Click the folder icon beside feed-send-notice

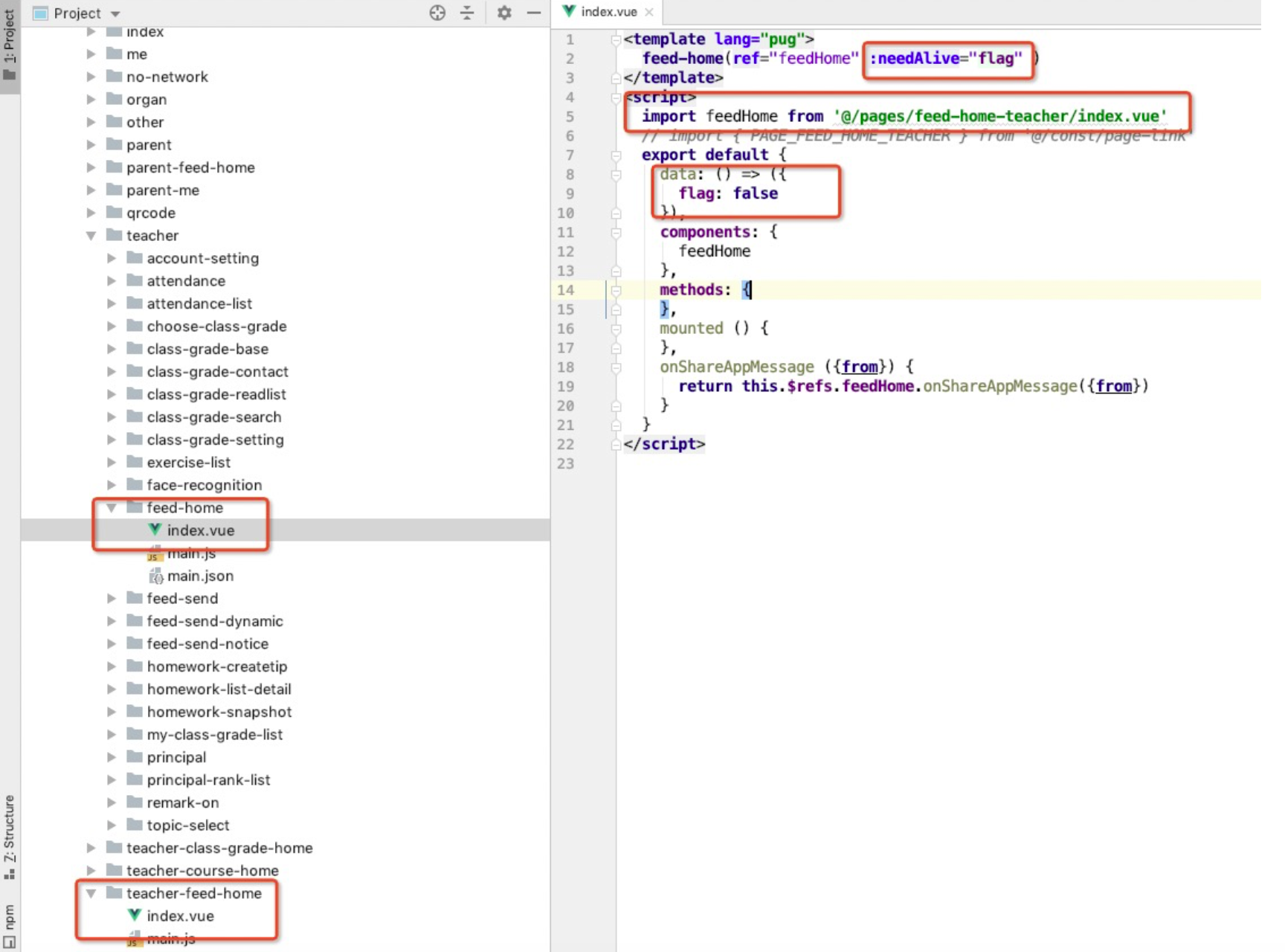tap(135, 643)
